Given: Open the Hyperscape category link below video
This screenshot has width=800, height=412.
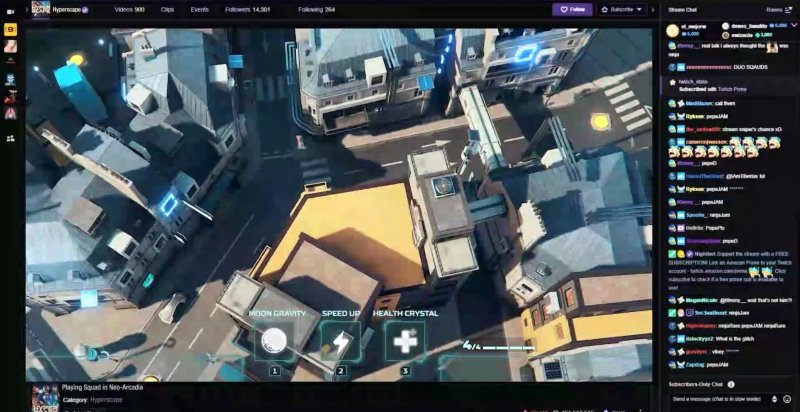Looking at the screenshot, I should (107, 400).
